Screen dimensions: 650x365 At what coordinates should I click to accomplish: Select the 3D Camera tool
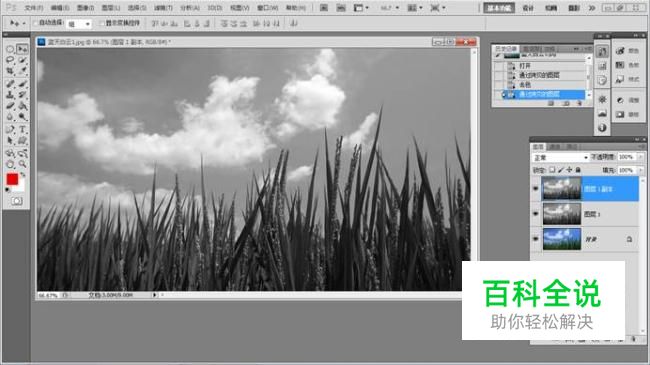(x=22, y=153)
